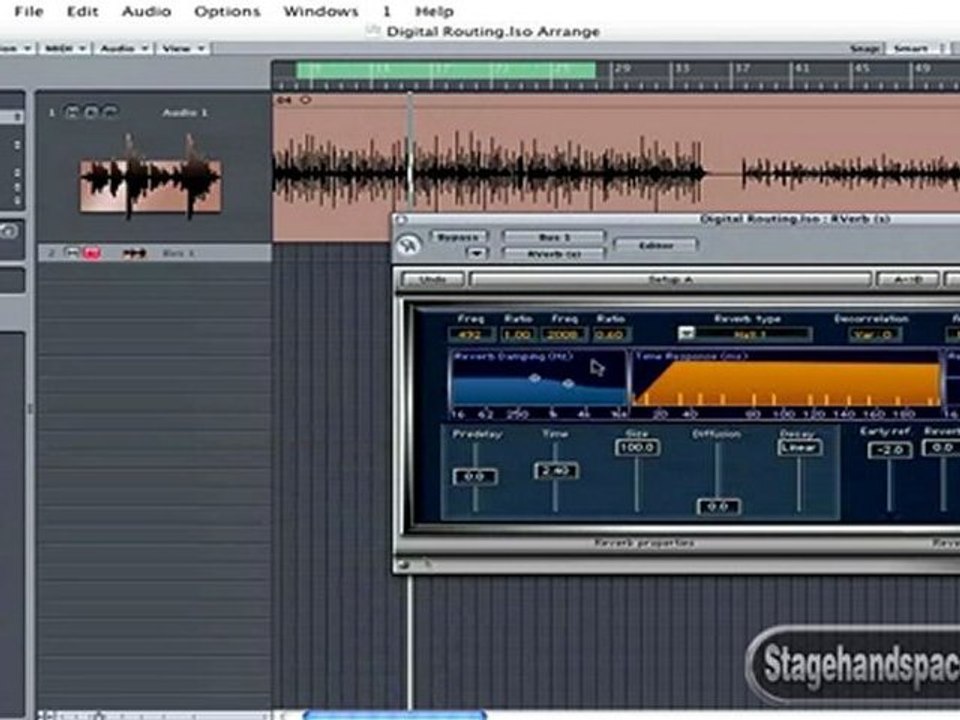This screenshot has width=960, height=720.
Task: Open the Reverb Type dropdown arrow
Action: (x=686, y=334)
